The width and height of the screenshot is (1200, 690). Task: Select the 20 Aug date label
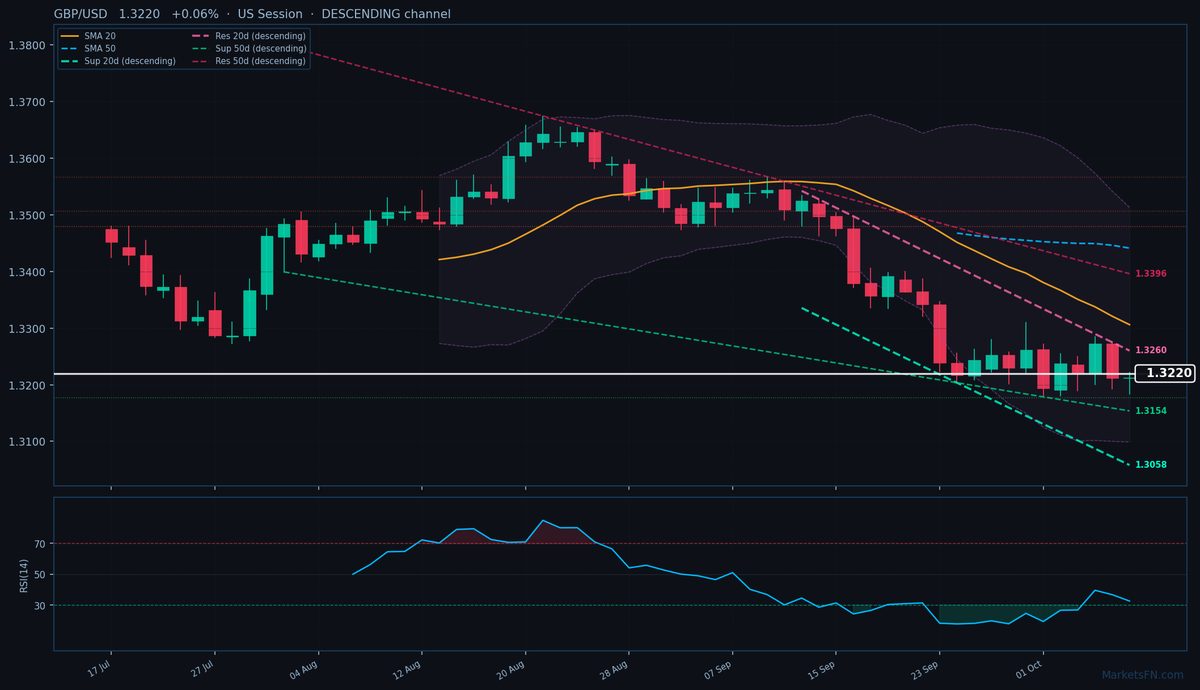tap(513, 668)
